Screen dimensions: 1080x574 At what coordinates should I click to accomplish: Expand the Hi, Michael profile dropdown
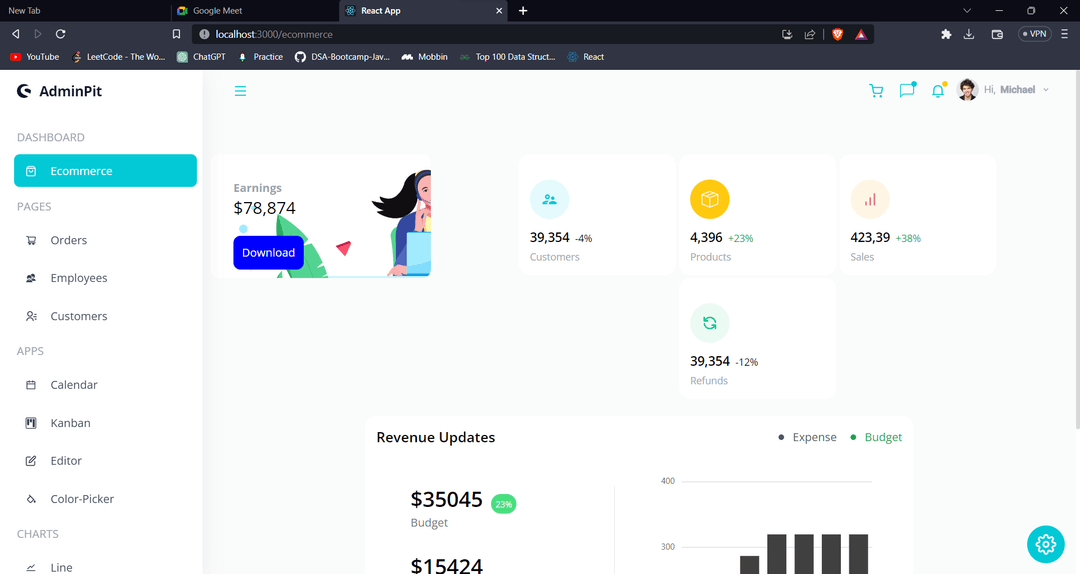pos(1006,90)
